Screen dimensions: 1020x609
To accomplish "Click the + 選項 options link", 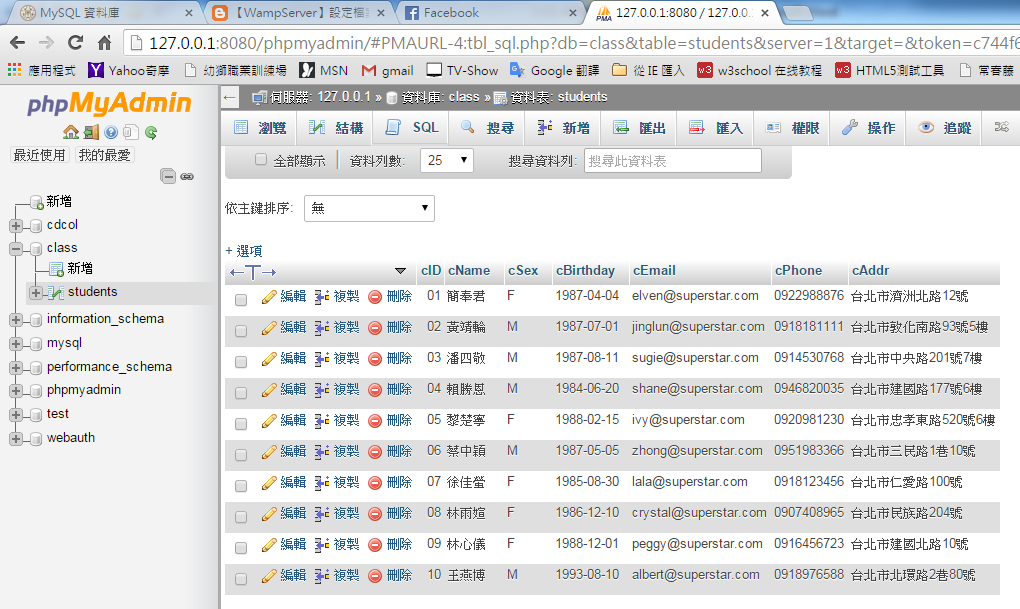I will click(244, 250).
